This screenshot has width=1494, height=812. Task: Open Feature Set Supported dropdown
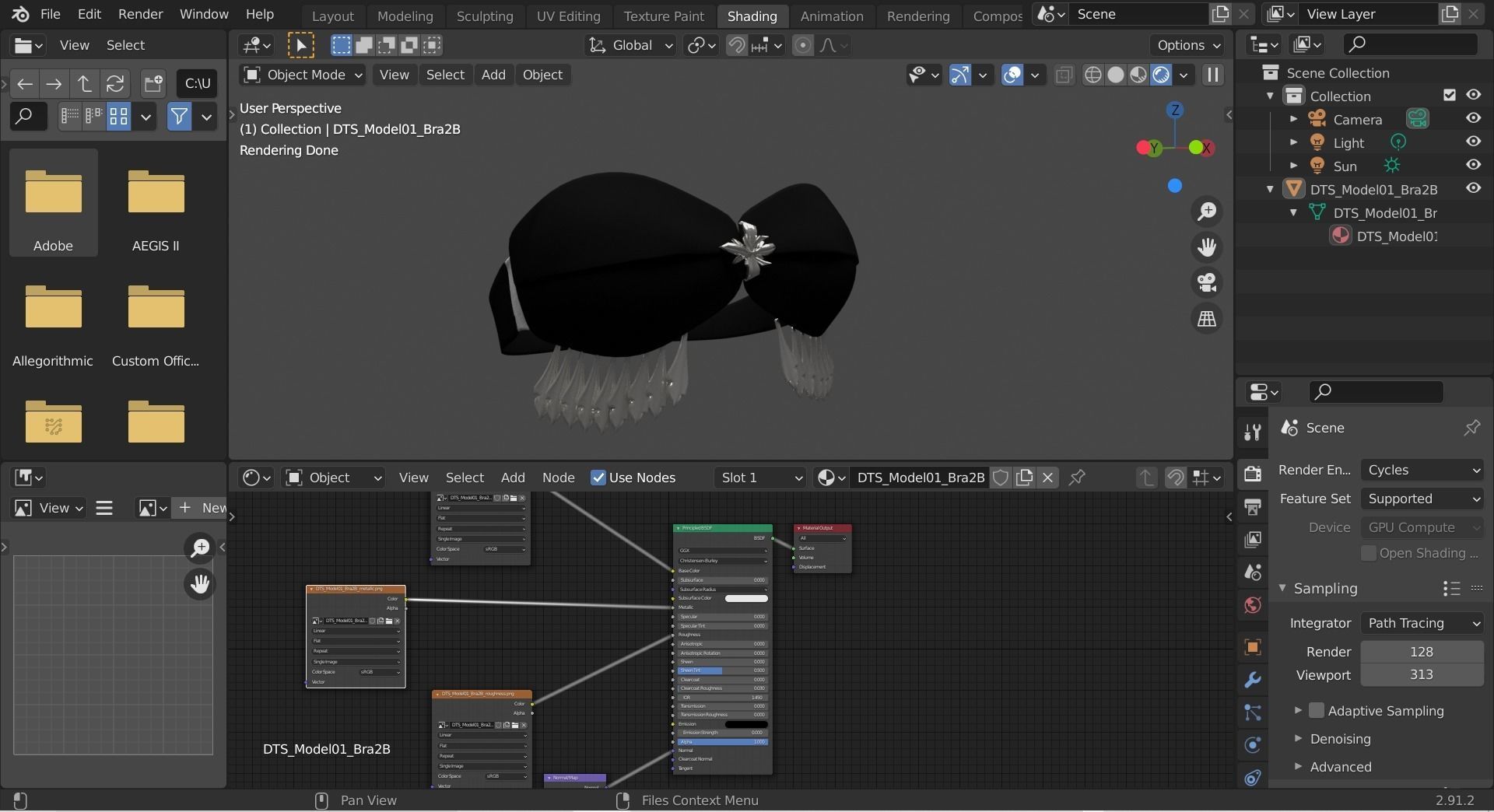[x=1422, y=499]
